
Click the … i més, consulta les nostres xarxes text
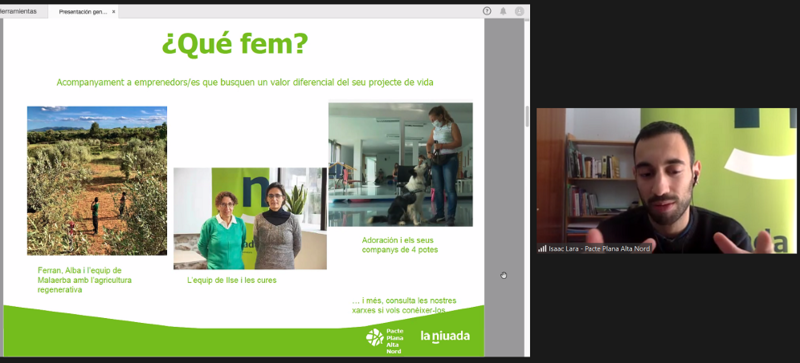[x=404, y=305]
